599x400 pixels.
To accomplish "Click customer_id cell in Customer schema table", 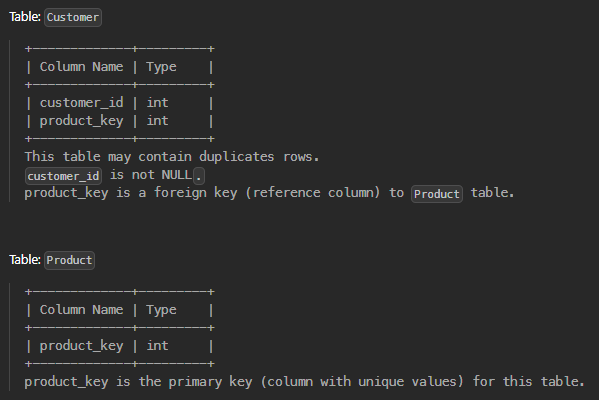I will [x=81, y=103].
